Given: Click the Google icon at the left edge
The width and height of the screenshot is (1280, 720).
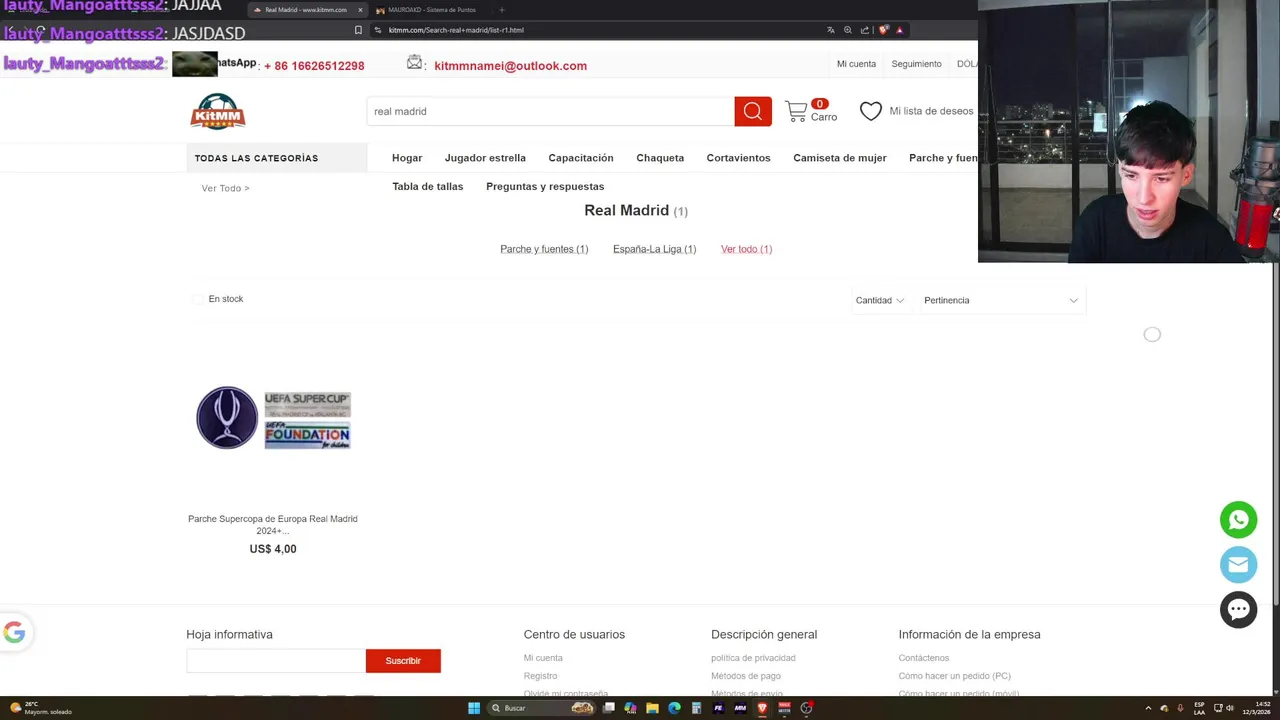Looking at the screenshot, I should (14, 632).
